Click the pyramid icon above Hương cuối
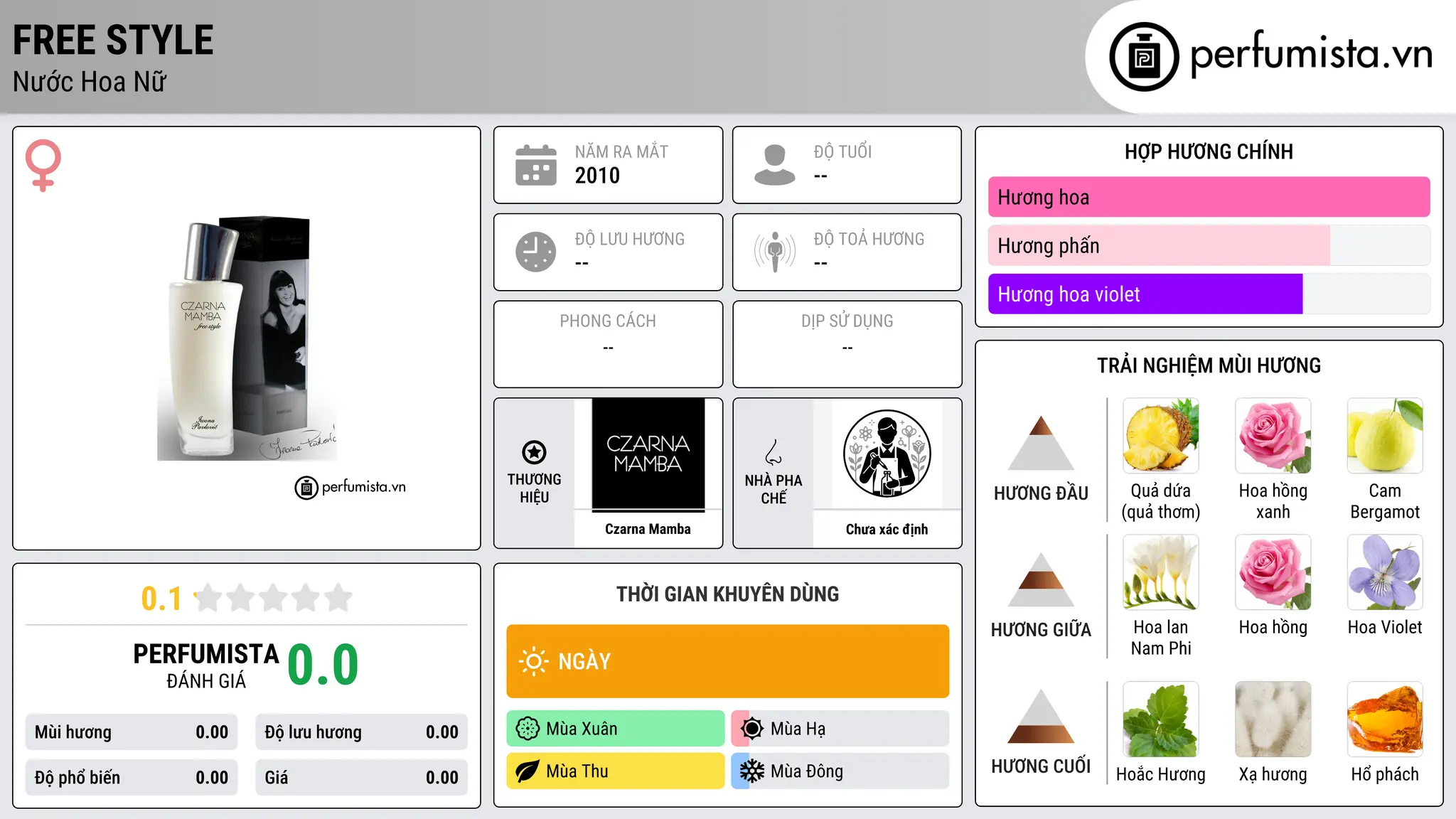Image resolution: width=1456 pixels, height=819 pixels. (x=1041, y=716)
